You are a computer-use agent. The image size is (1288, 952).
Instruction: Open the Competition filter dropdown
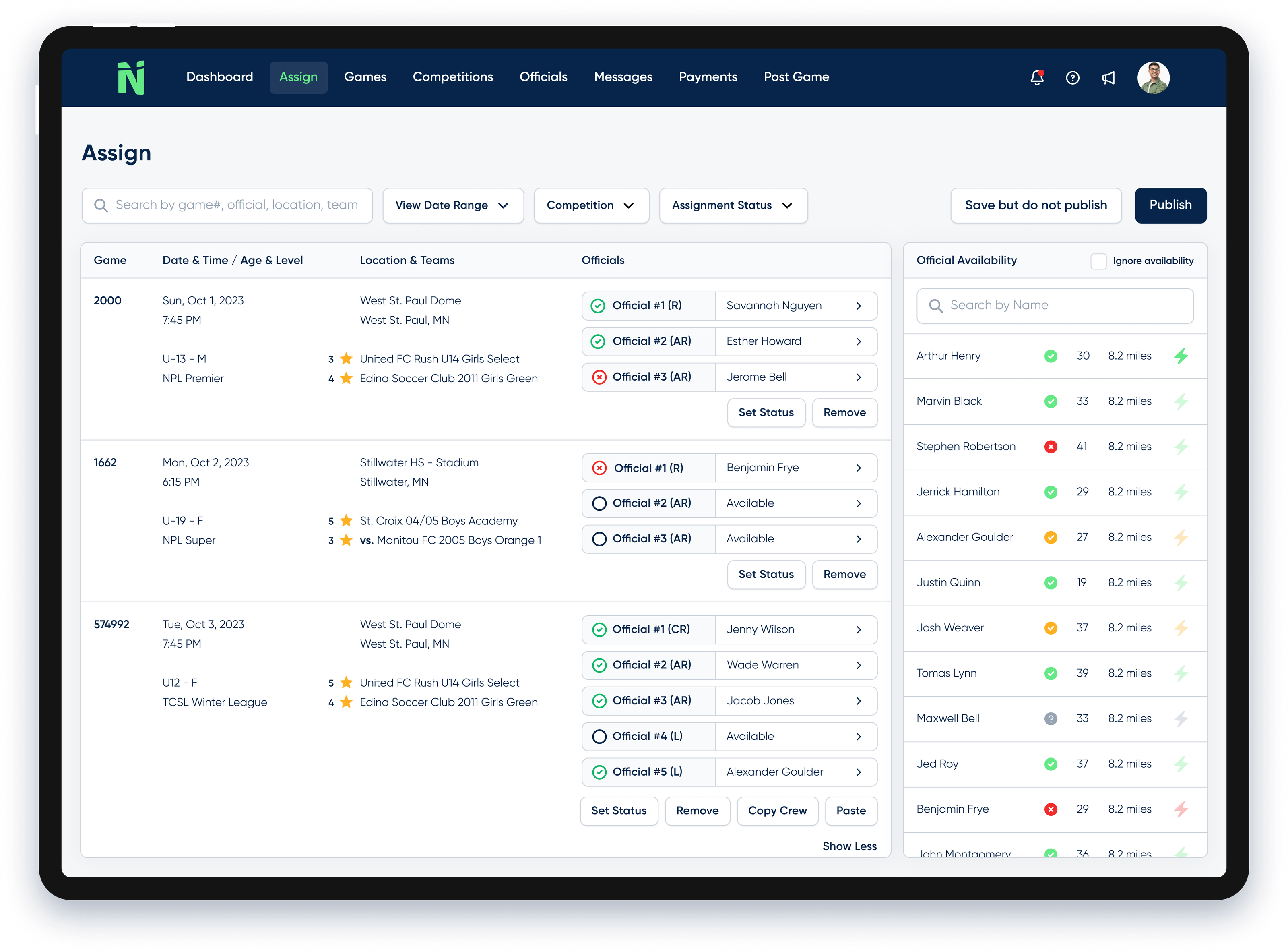pos(591,205)
